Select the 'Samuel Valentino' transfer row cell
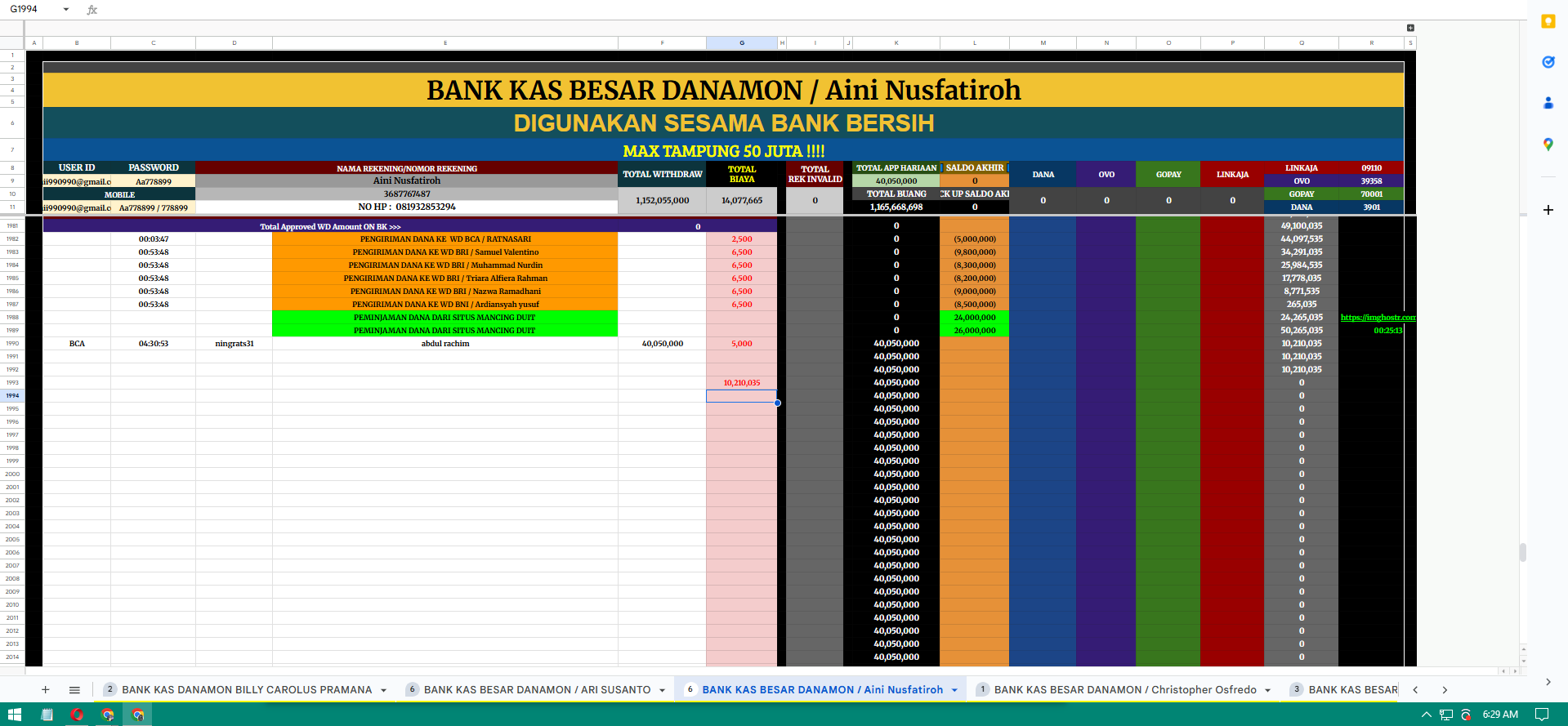1568x726 pixels. (445, 252)
